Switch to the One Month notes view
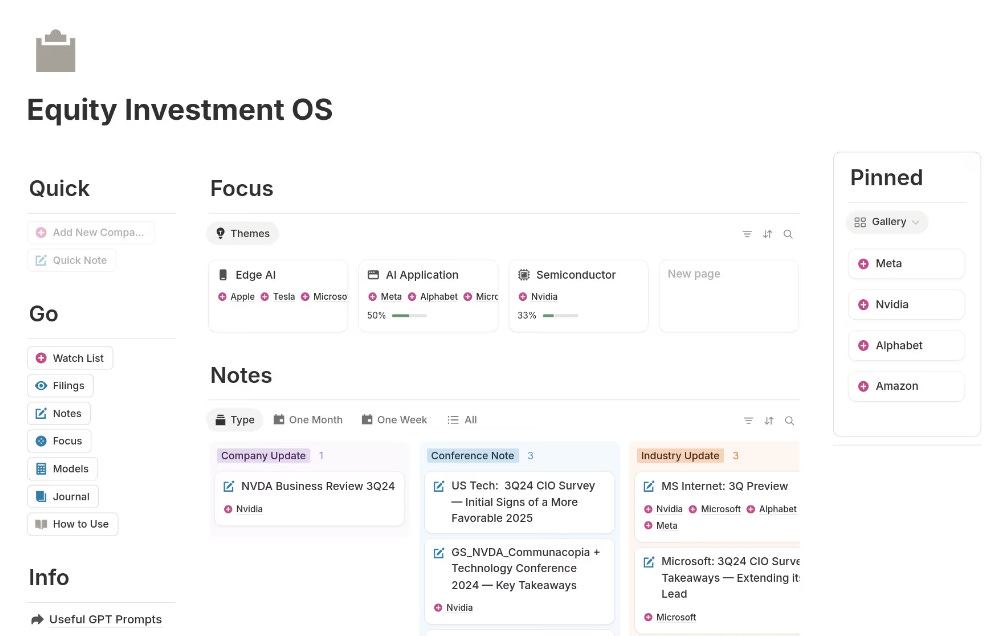Screen dimensions: 993x636 click(x=308, y=420)
